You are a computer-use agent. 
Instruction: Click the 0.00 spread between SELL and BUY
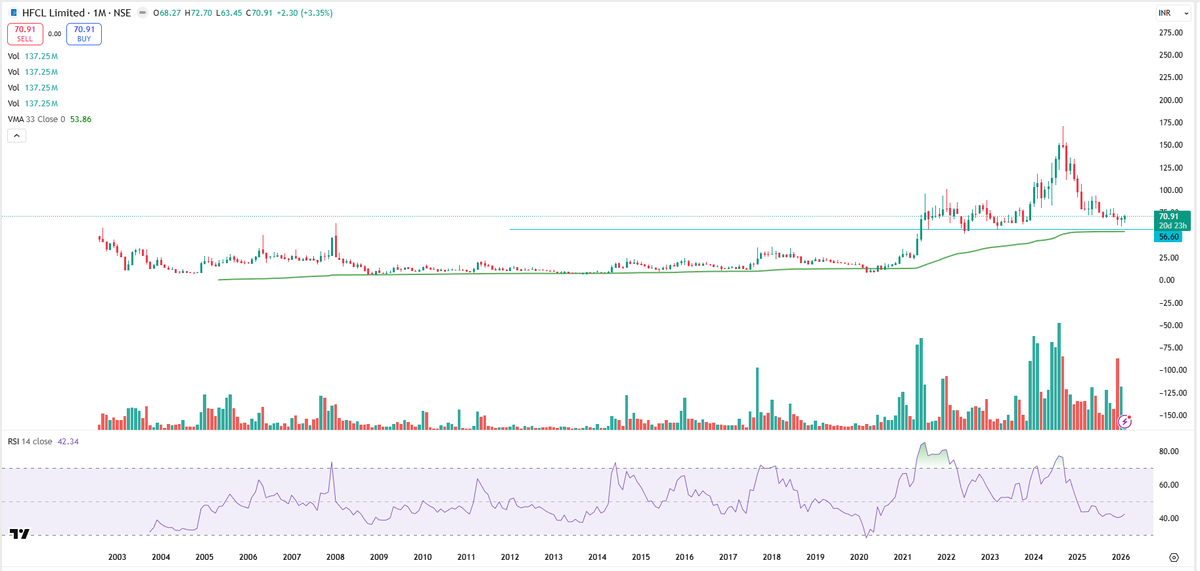(x=54, y=34)
